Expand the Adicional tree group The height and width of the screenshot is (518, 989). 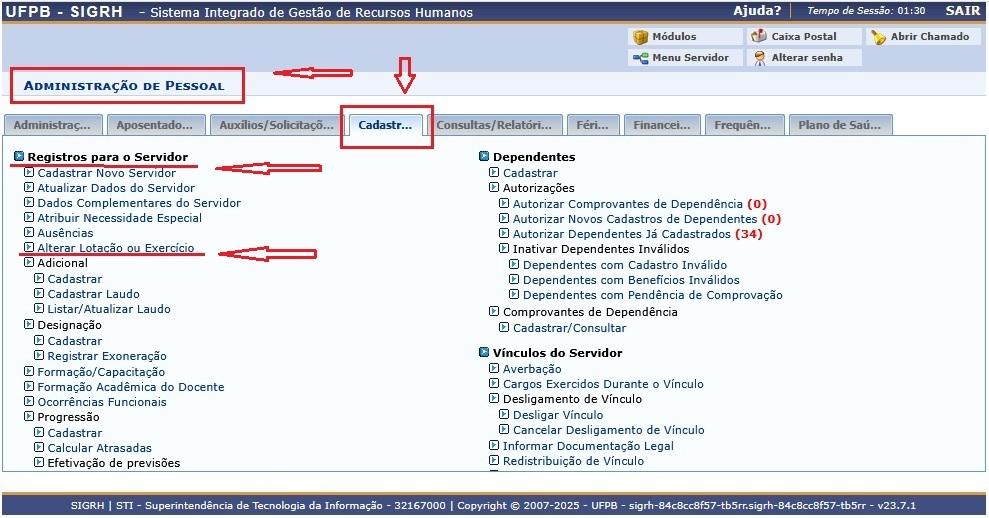pyautogui.click(x=29, y=263)
